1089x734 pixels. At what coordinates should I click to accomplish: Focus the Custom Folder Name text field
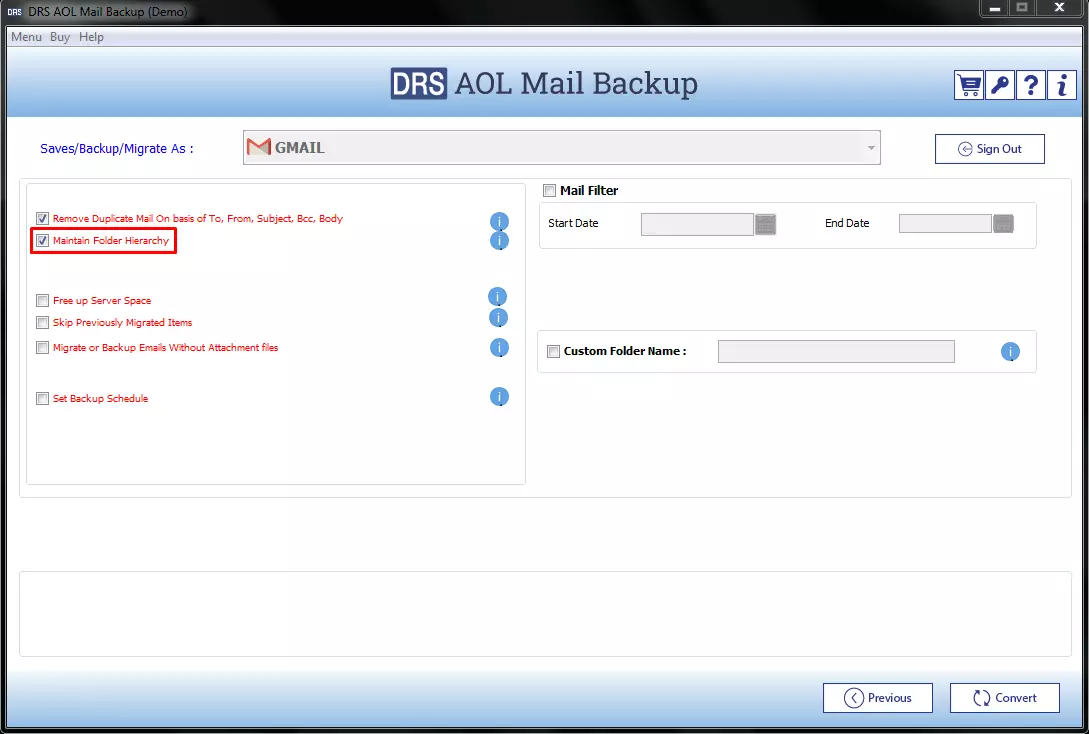tap(836, 351)
